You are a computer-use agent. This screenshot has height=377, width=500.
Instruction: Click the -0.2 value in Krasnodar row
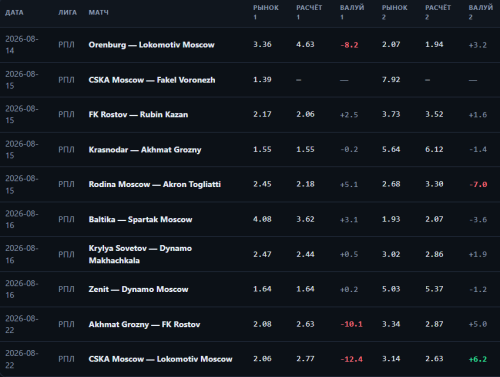pyautogui.click(x=349, y=150)
